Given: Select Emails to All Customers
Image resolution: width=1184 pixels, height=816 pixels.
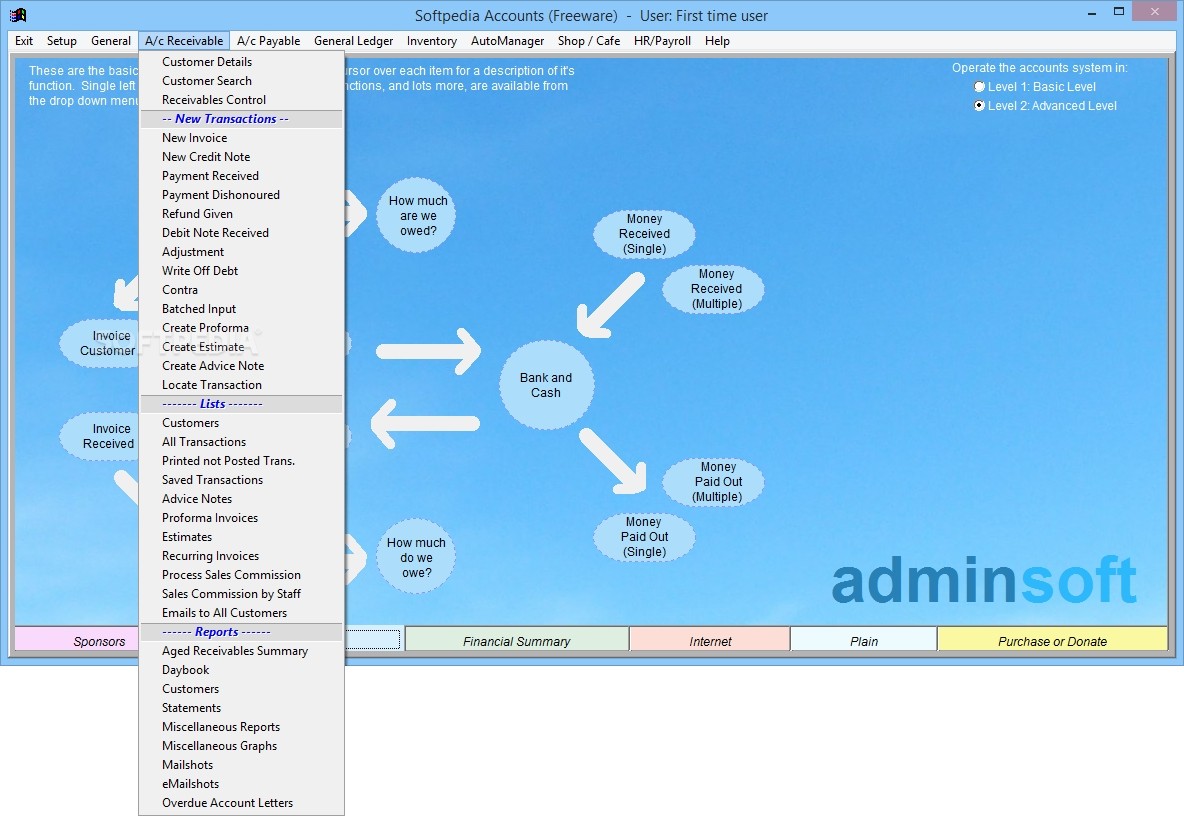Looking at the screenshot, I should pos(242,613).
